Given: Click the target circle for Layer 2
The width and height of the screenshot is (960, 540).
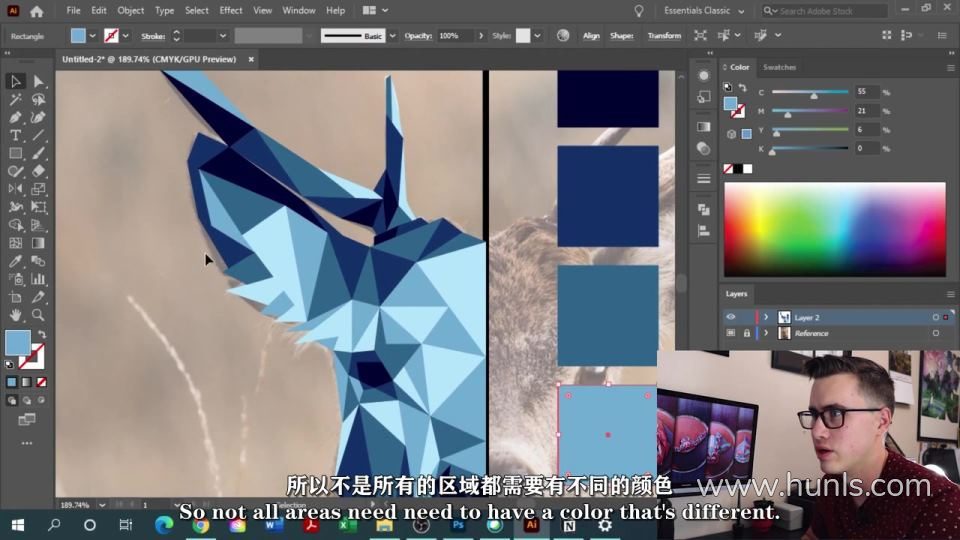Looking at the screenshot, I should pos(936,317).
